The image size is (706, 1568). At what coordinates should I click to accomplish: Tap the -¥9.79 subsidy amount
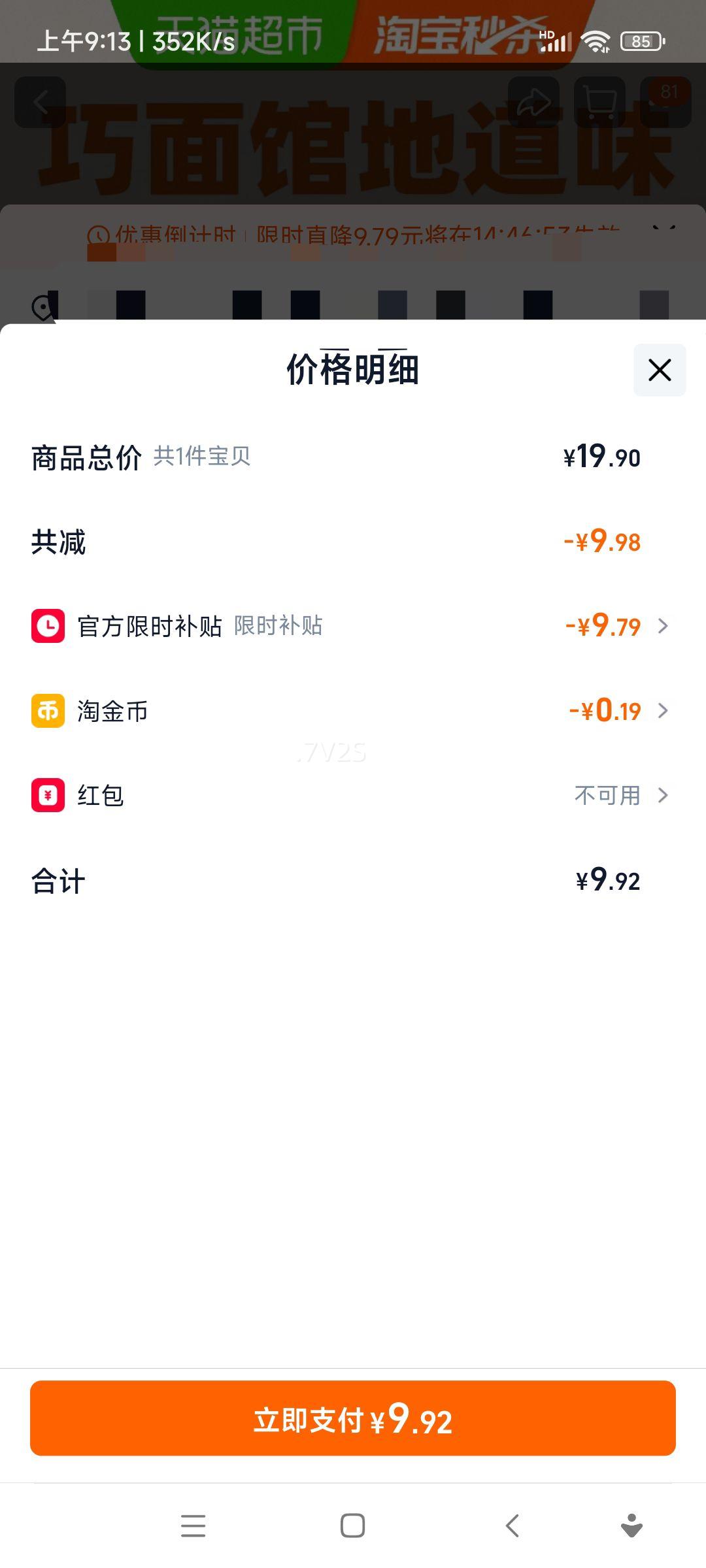click(x=603, y=626)
